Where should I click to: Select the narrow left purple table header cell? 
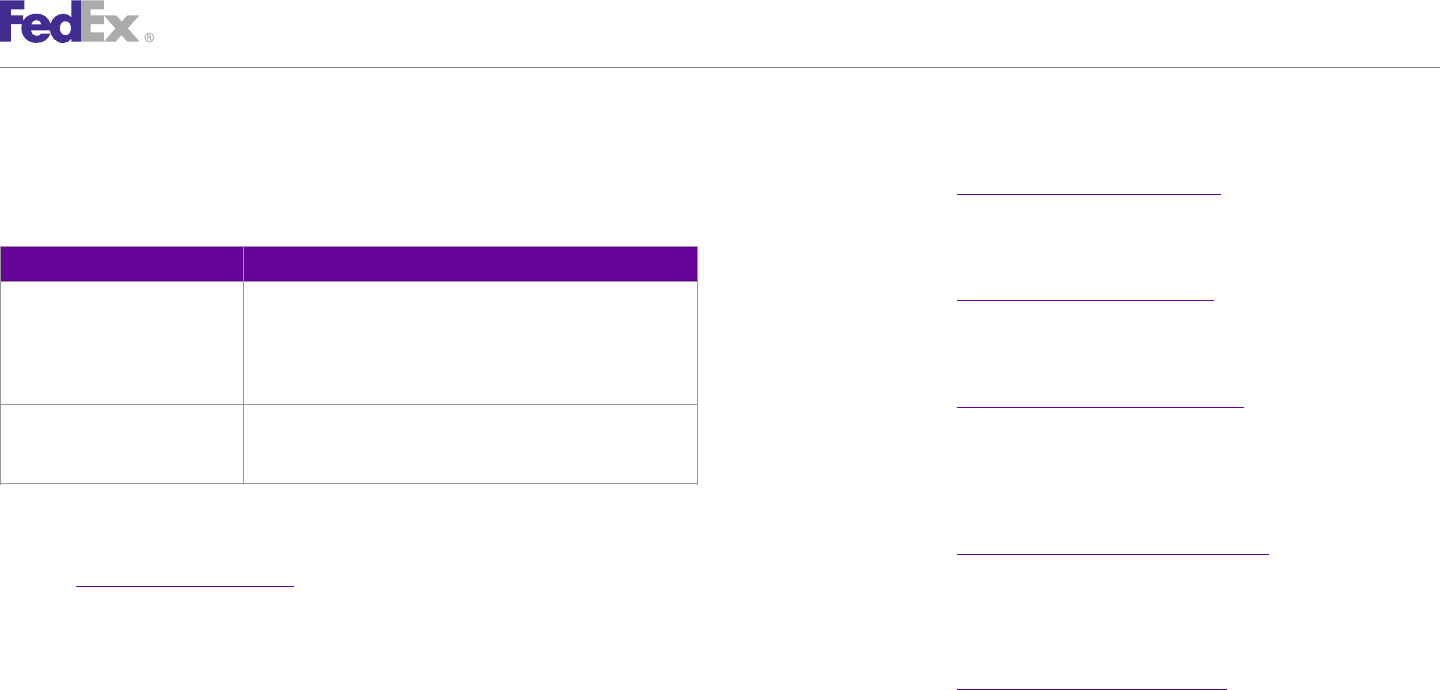coord(121,264)
